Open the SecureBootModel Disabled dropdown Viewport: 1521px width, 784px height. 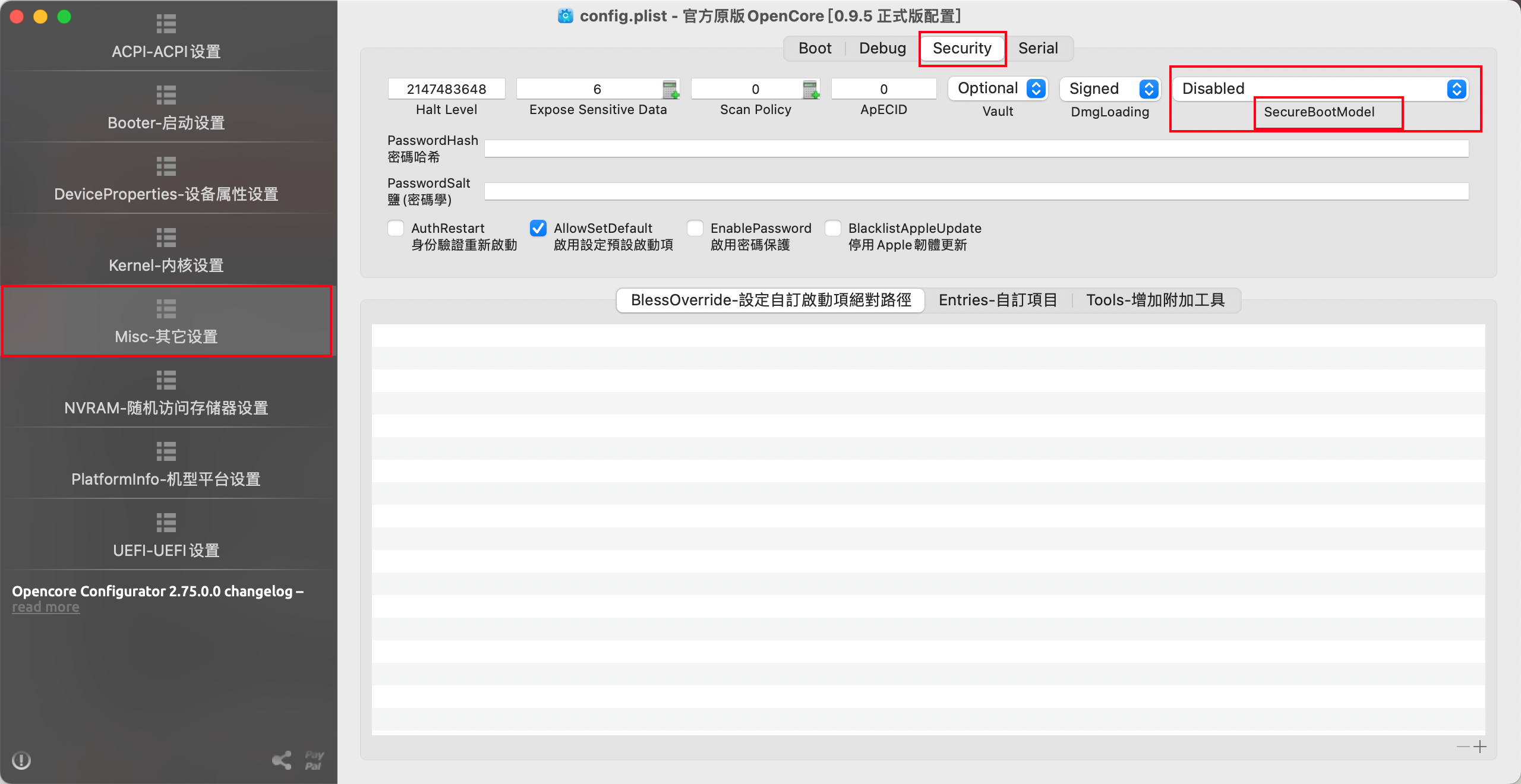click(x=1321, y=89)
